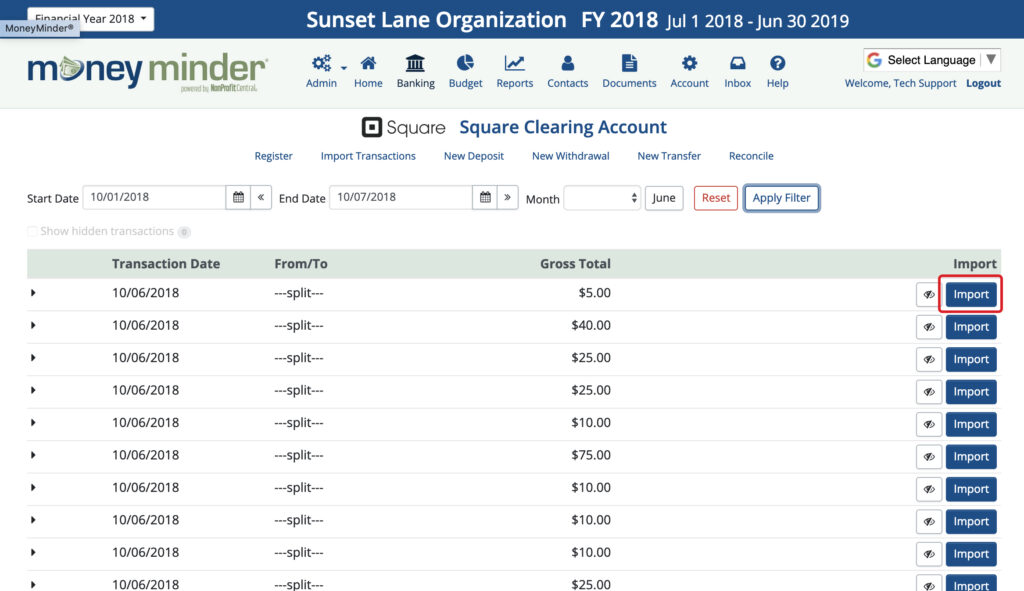Hide the $5.00 transaction with eye icon
Viewport: 1024px width, 591px height.
929,295
